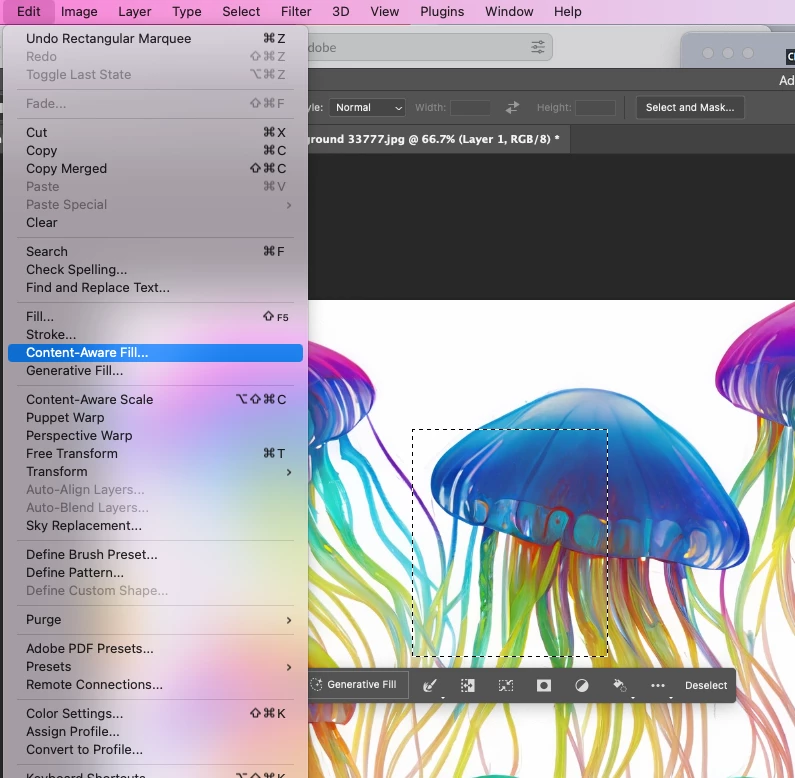Open the Image menu
Screen dimensions: 795x778
point(79,11)
